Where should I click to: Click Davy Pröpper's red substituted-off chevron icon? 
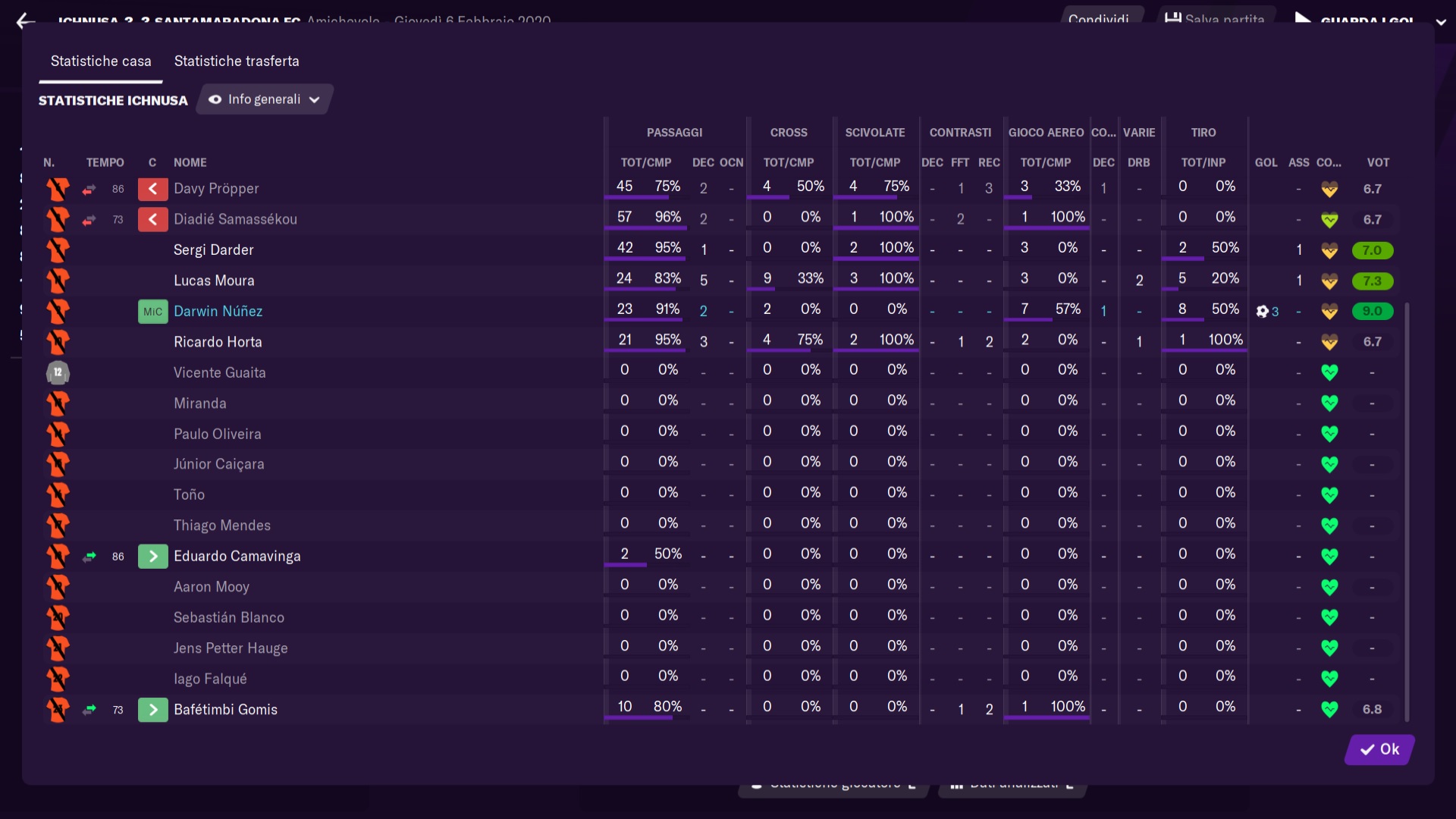tap(152, 189)
